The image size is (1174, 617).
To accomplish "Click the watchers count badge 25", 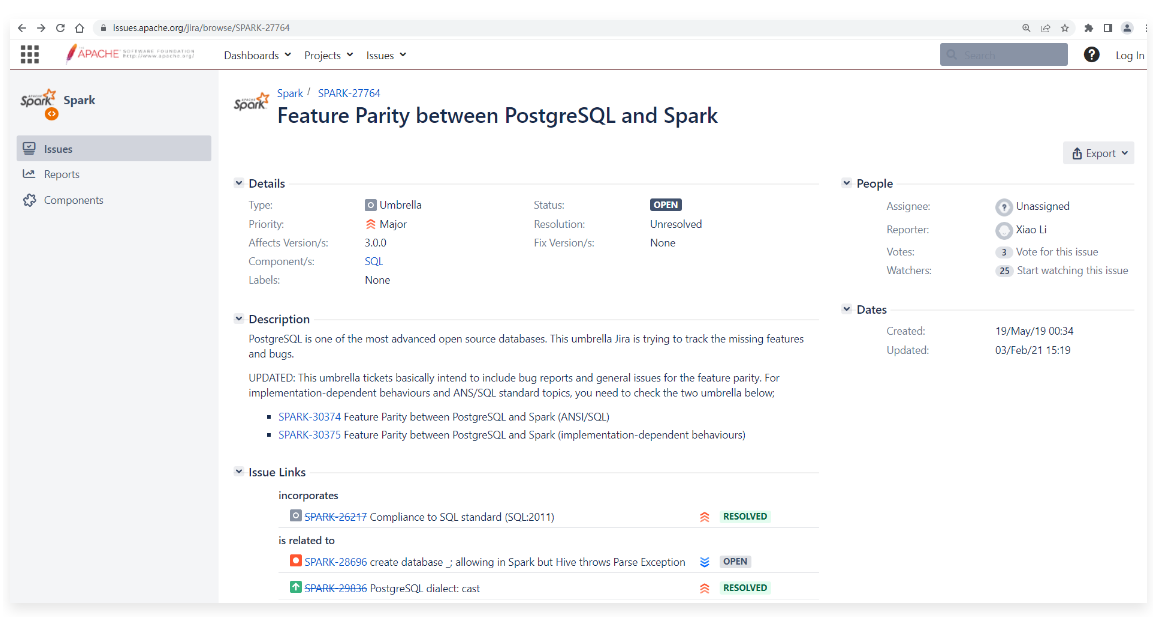I will (x=1004, y=271).
